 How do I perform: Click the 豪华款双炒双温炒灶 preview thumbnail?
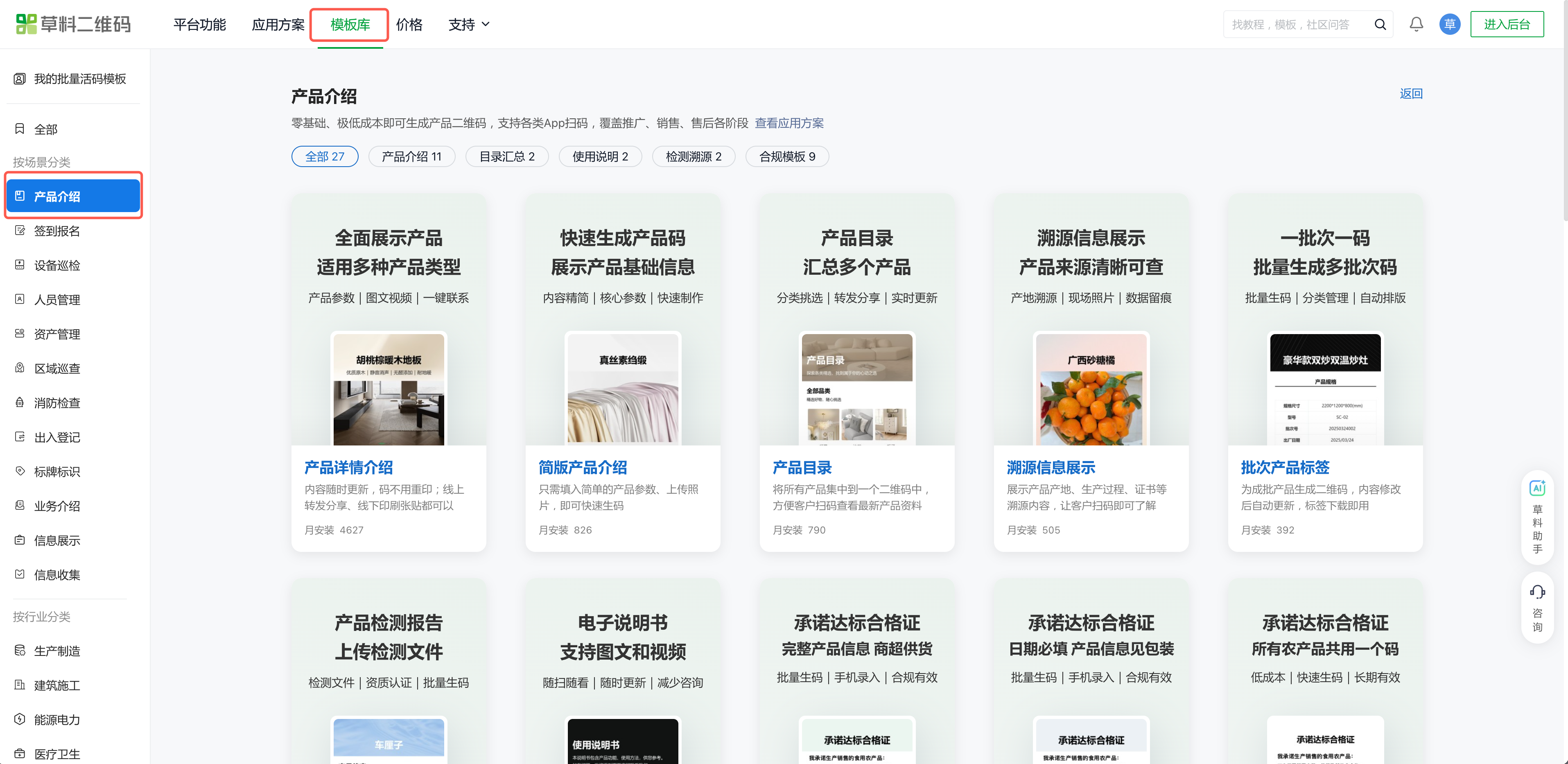point(1325,389)
